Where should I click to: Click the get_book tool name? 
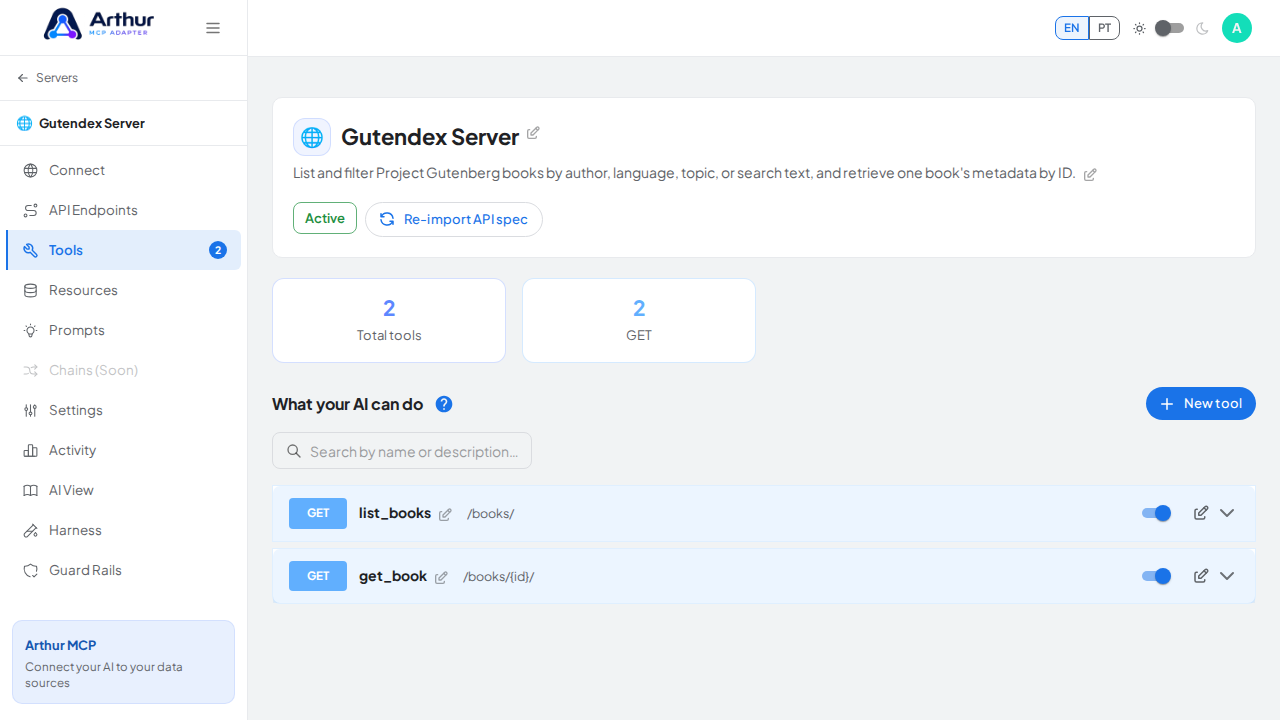[393, 576]
